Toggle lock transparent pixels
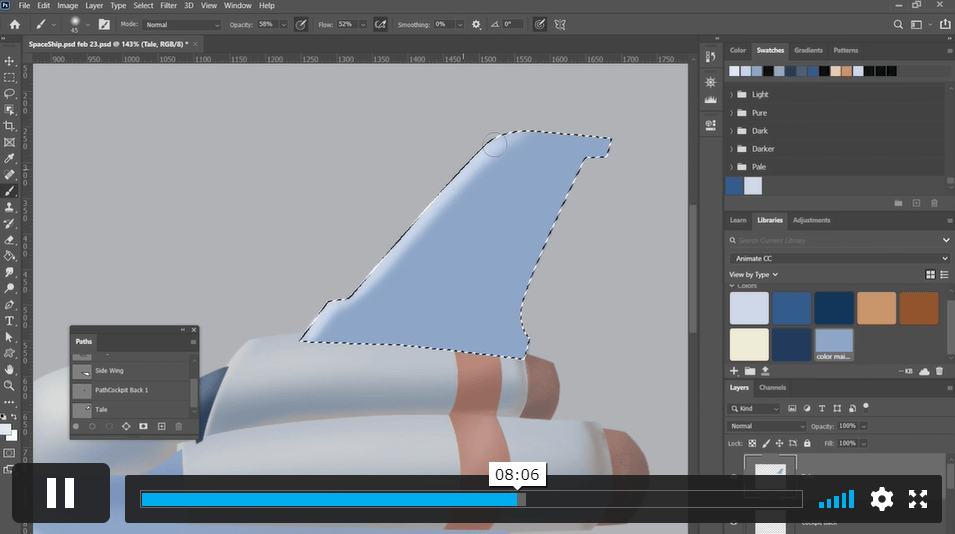 tap(752, 443)
